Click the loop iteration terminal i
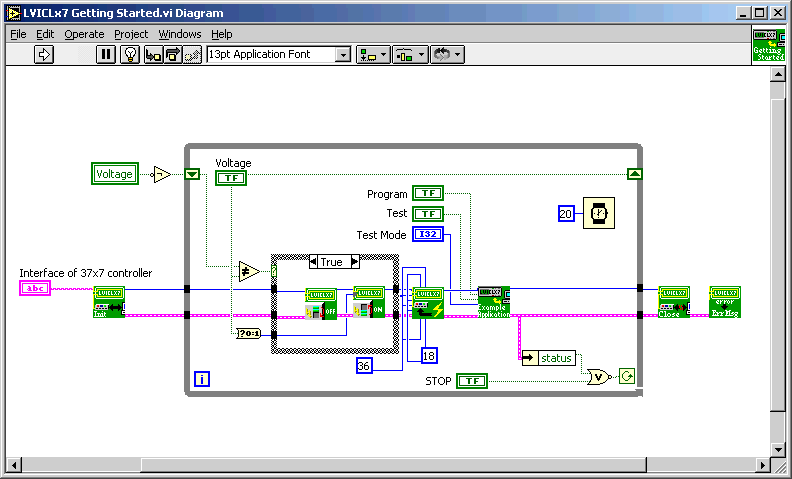Screen dimensions: 792x479 pyautogui.click(x=202, y=379)
